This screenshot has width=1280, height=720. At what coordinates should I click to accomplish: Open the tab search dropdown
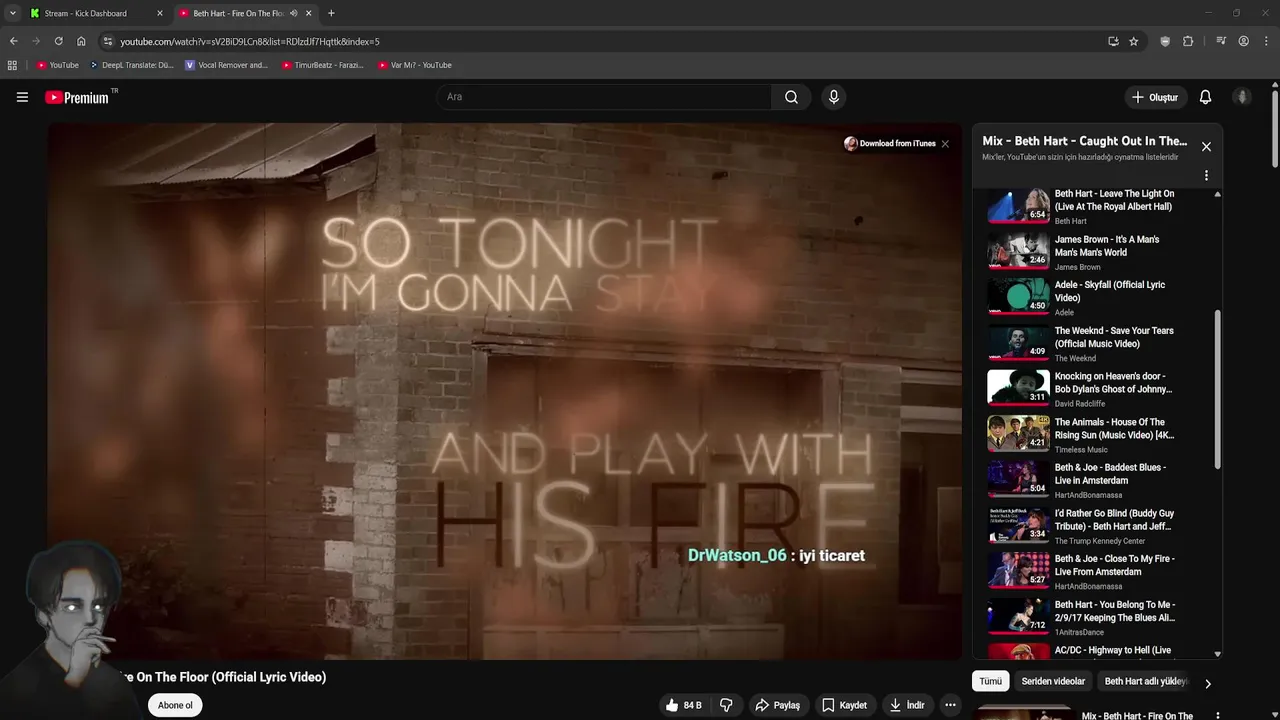pyautogui.click(x=12, y=13)
